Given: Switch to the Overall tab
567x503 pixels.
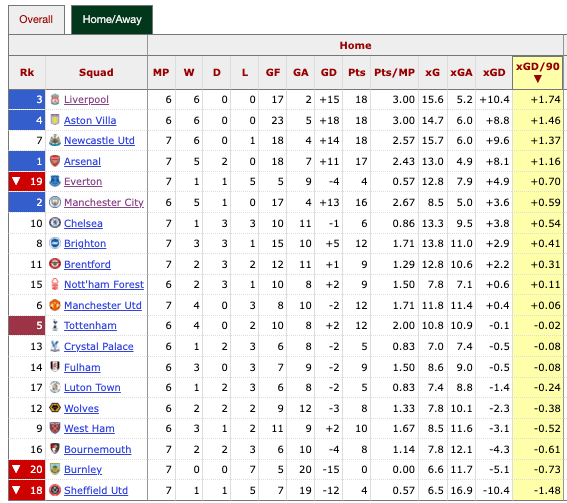Looking at the screenshot, I should 36,20.
